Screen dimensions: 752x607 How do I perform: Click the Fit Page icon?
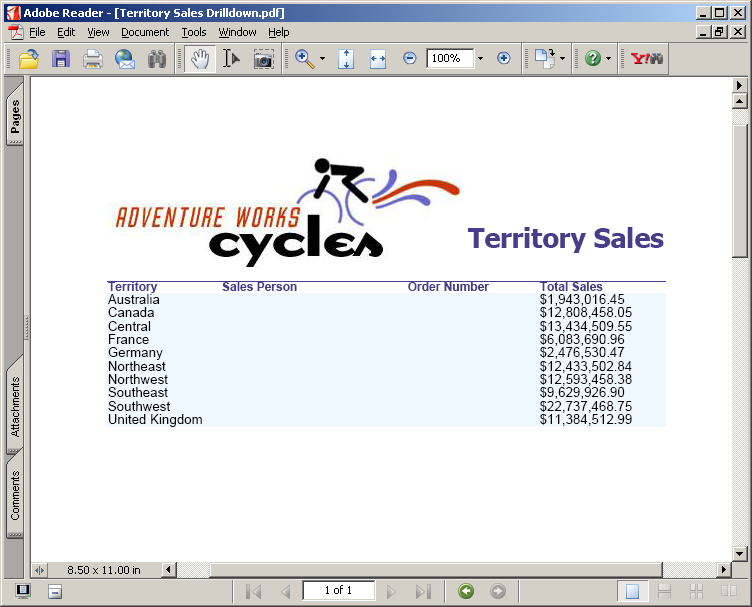tap(346, 59)
